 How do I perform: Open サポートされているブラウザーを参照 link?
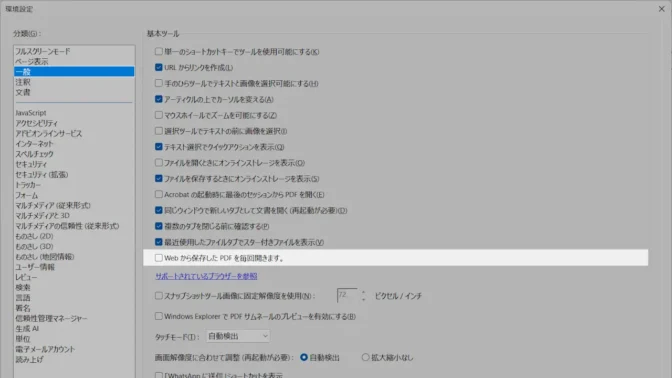[206, 276]
